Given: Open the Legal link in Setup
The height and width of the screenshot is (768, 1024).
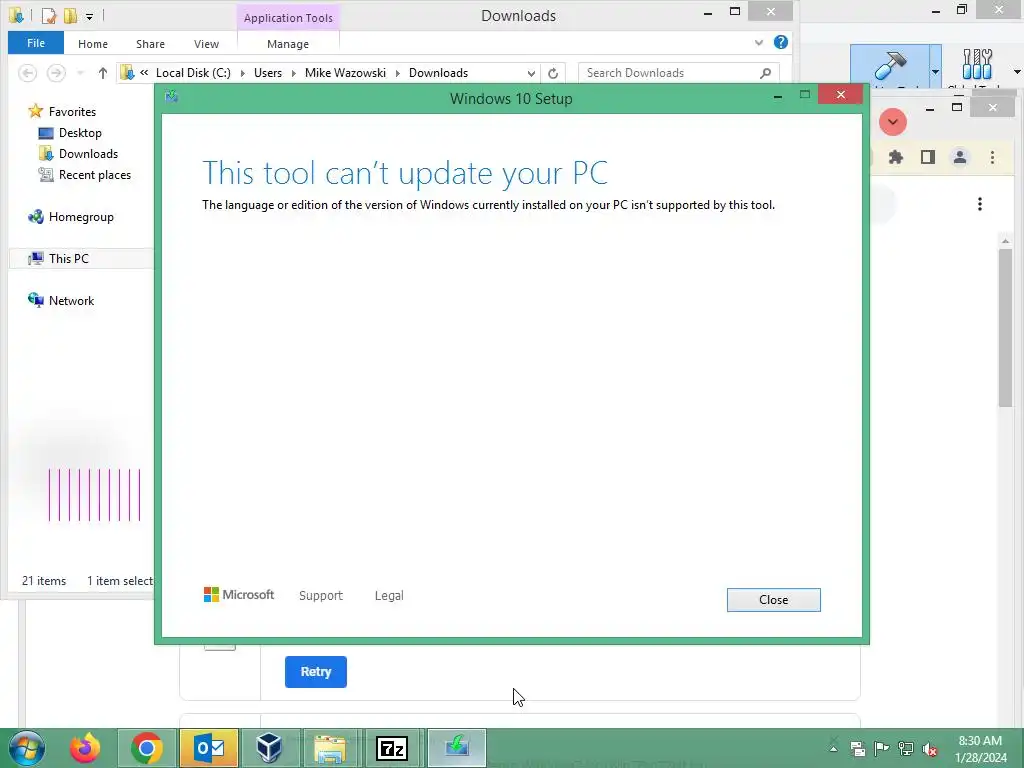Looking at the screenshot, I should 389,596.
